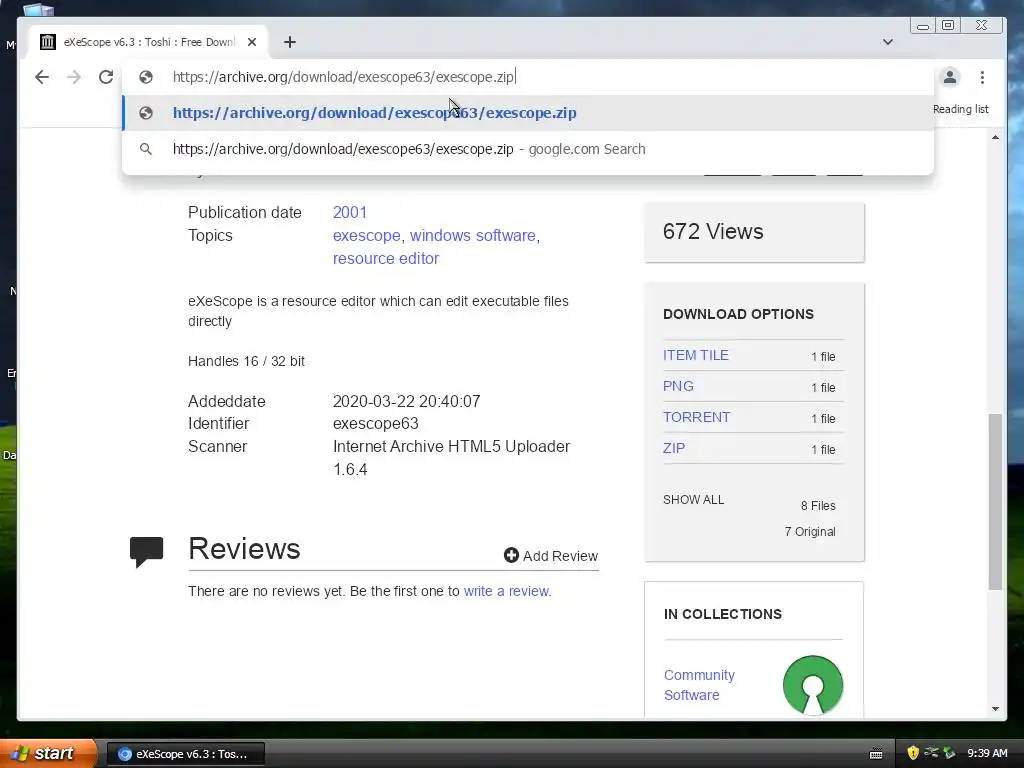Viewport: 1024px width, 768px height.
Task: Click the address bar URL field
Action: 528,77
